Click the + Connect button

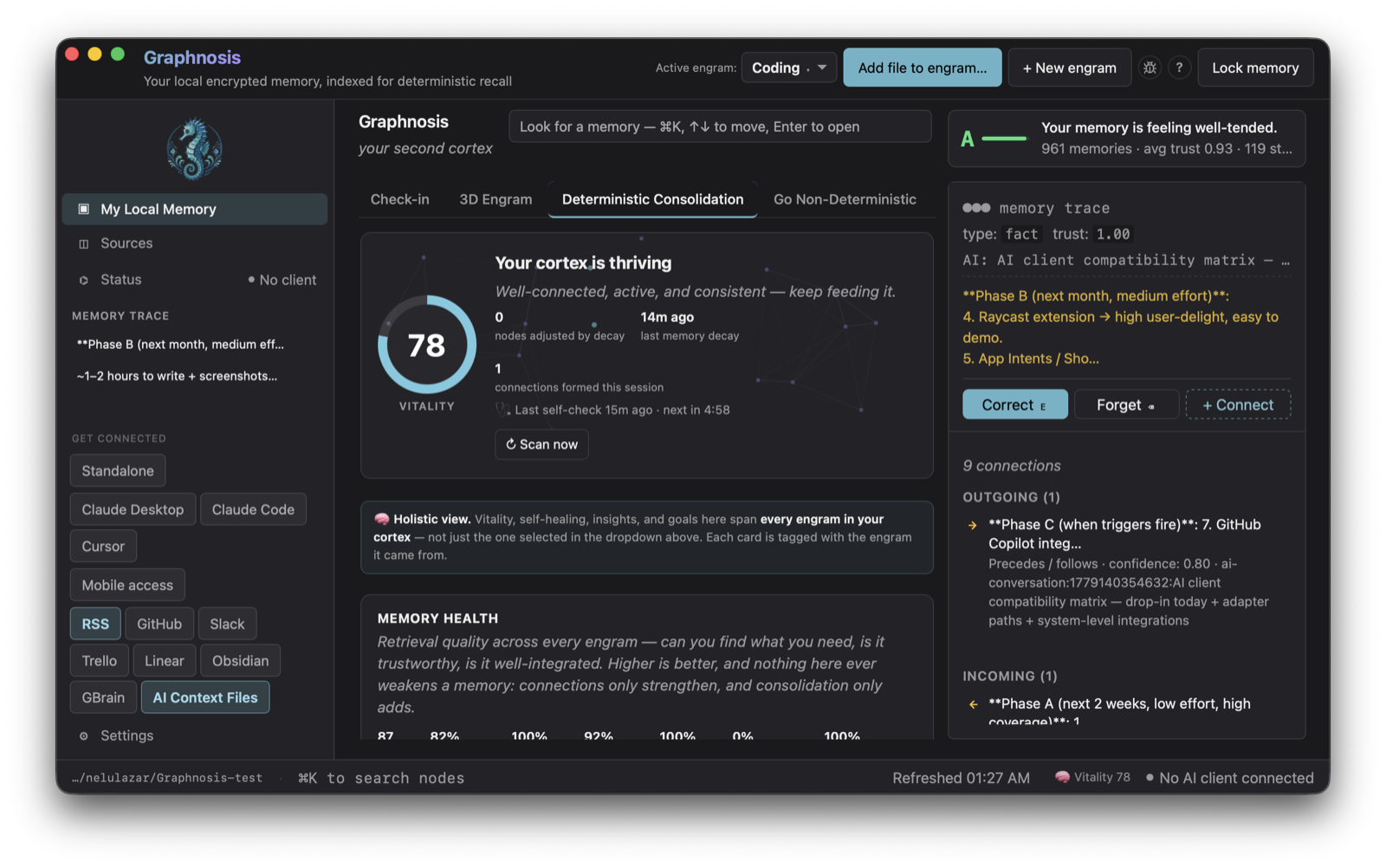1238,405
